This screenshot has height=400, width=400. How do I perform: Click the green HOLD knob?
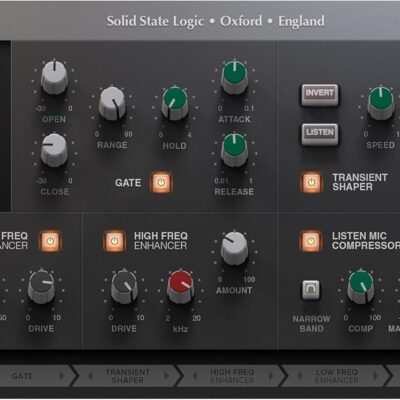click(175, 103)
